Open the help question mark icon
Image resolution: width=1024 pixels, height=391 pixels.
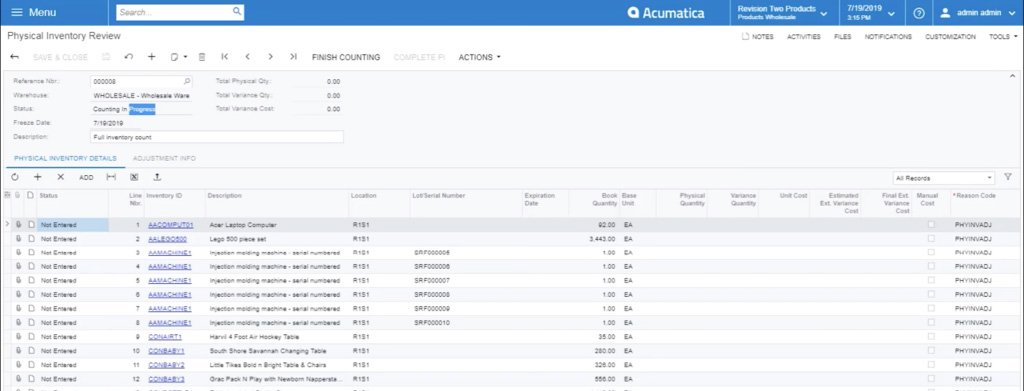(x=919, y=13)
